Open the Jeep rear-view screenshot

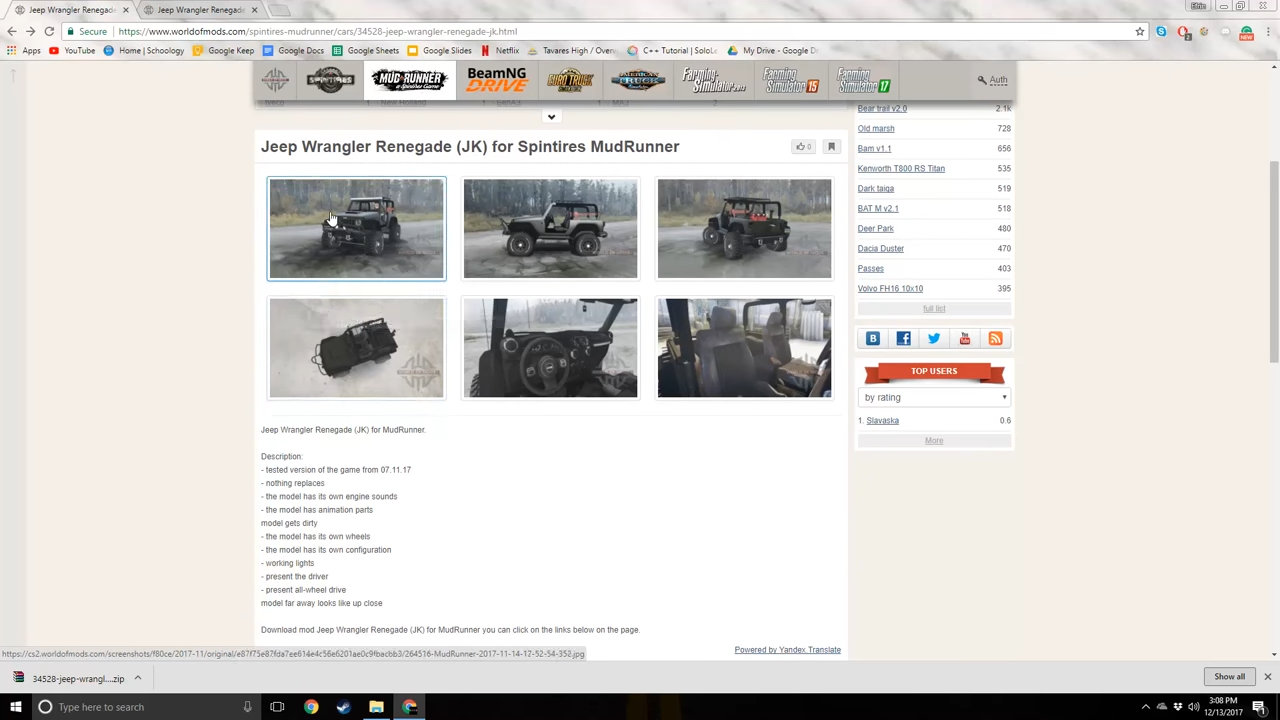click(x=744, y=229)
